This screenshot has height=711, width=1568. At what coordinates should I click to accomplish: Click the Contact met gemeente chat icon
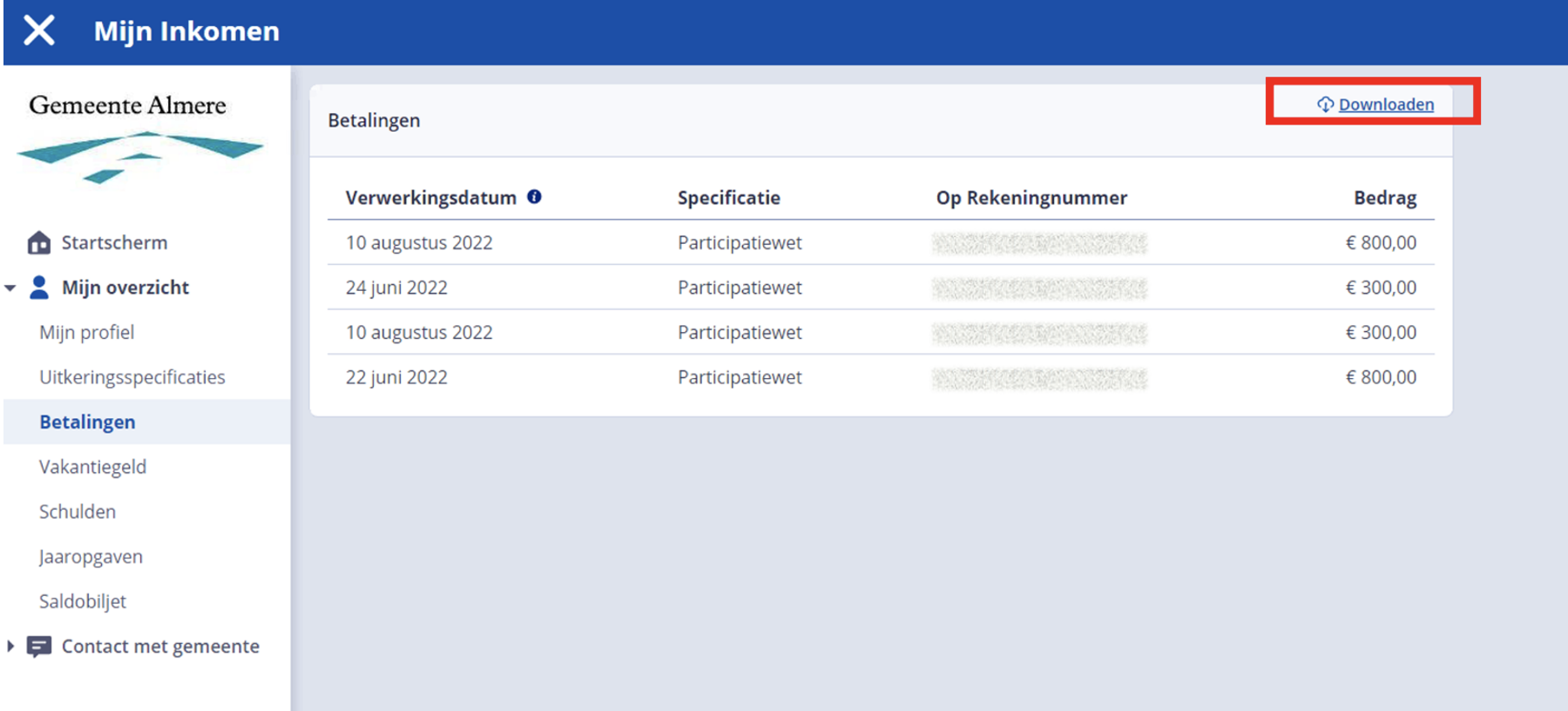pyautogui.click(x=39, y=647)
